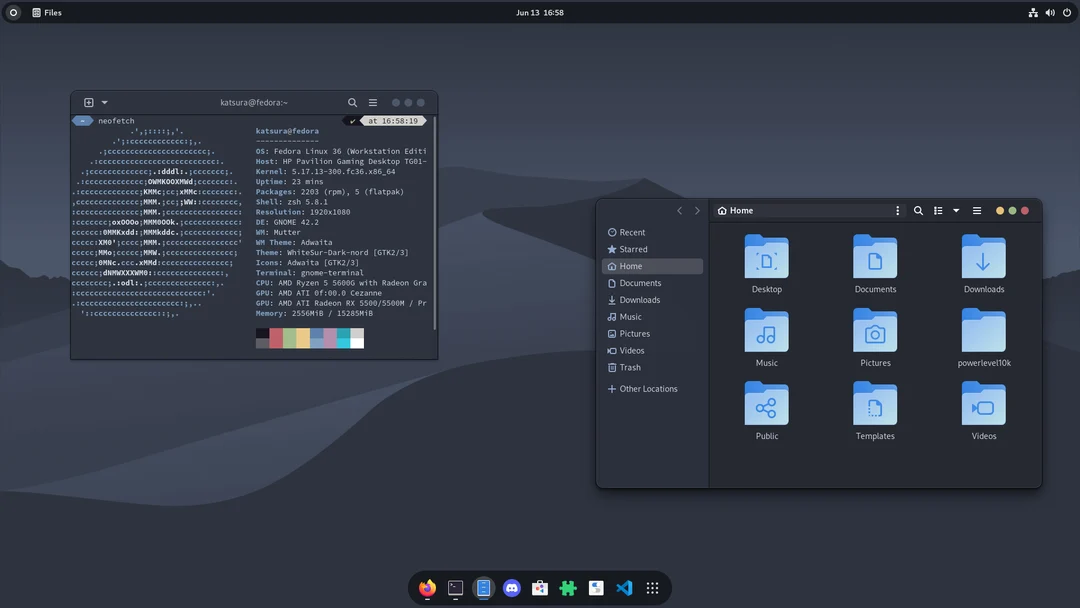The image size is (1080, 608).
Task: Expand the sort options dropdown in Files
Action: 956,210
